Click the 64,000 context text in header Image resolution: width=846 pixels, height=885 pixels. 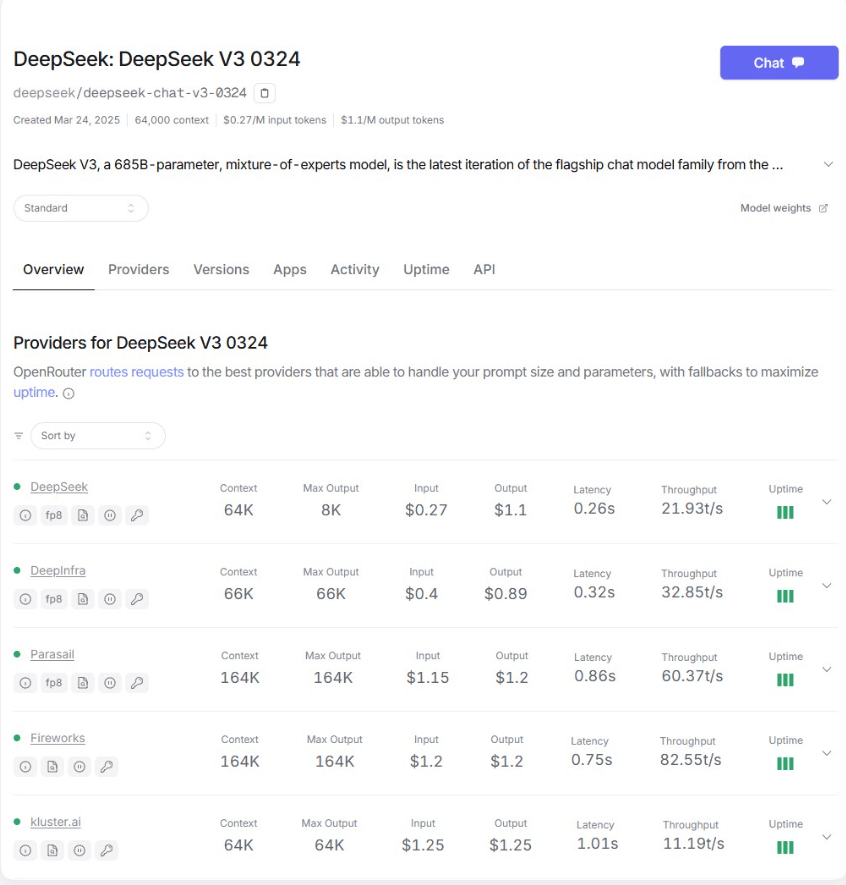(x=172, y=120)
